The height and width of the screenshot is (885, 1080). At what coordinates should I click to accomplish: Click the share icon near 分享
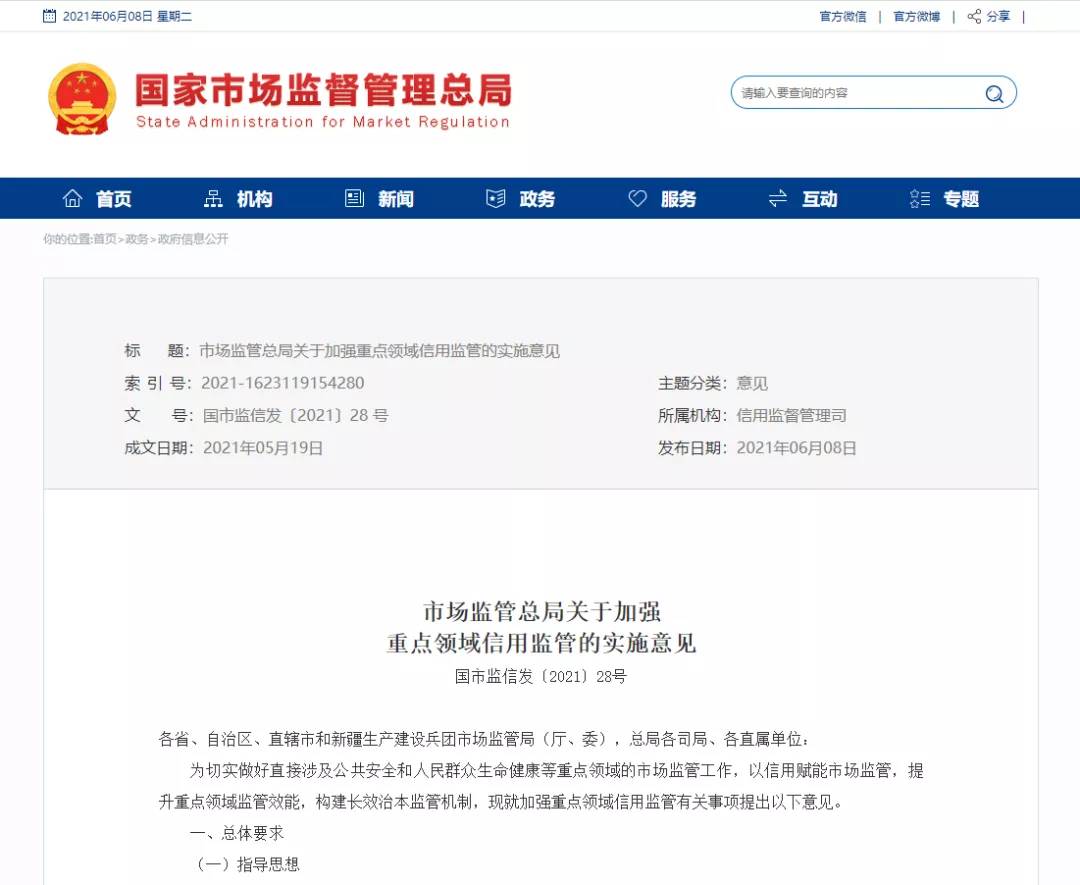coord(974,16)
